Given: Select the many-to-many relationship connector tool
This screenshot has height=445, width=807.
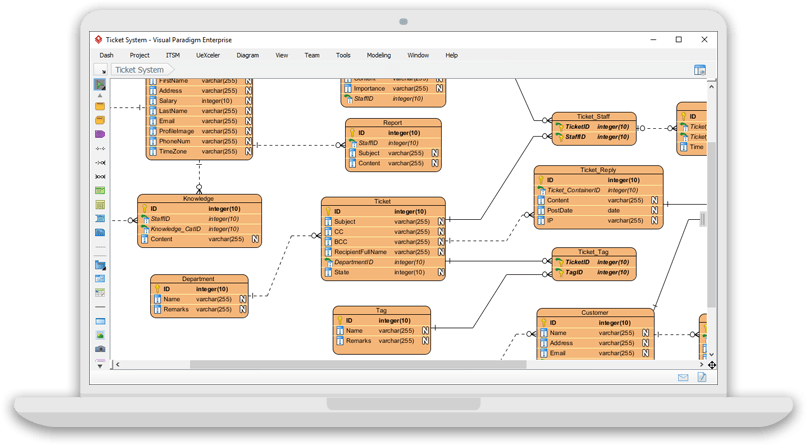Looking at the screenshot, I should tap(100, 176).
